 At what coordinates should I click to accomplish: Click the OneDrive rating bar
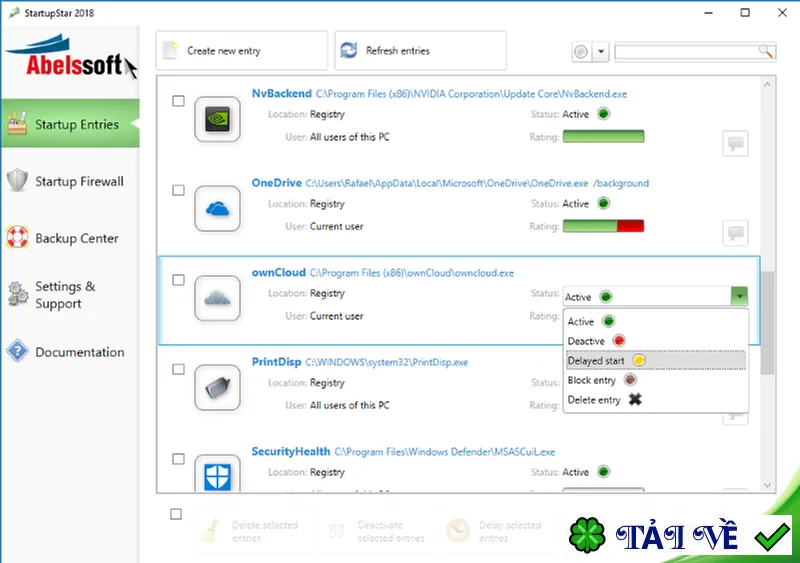(603, 226)
